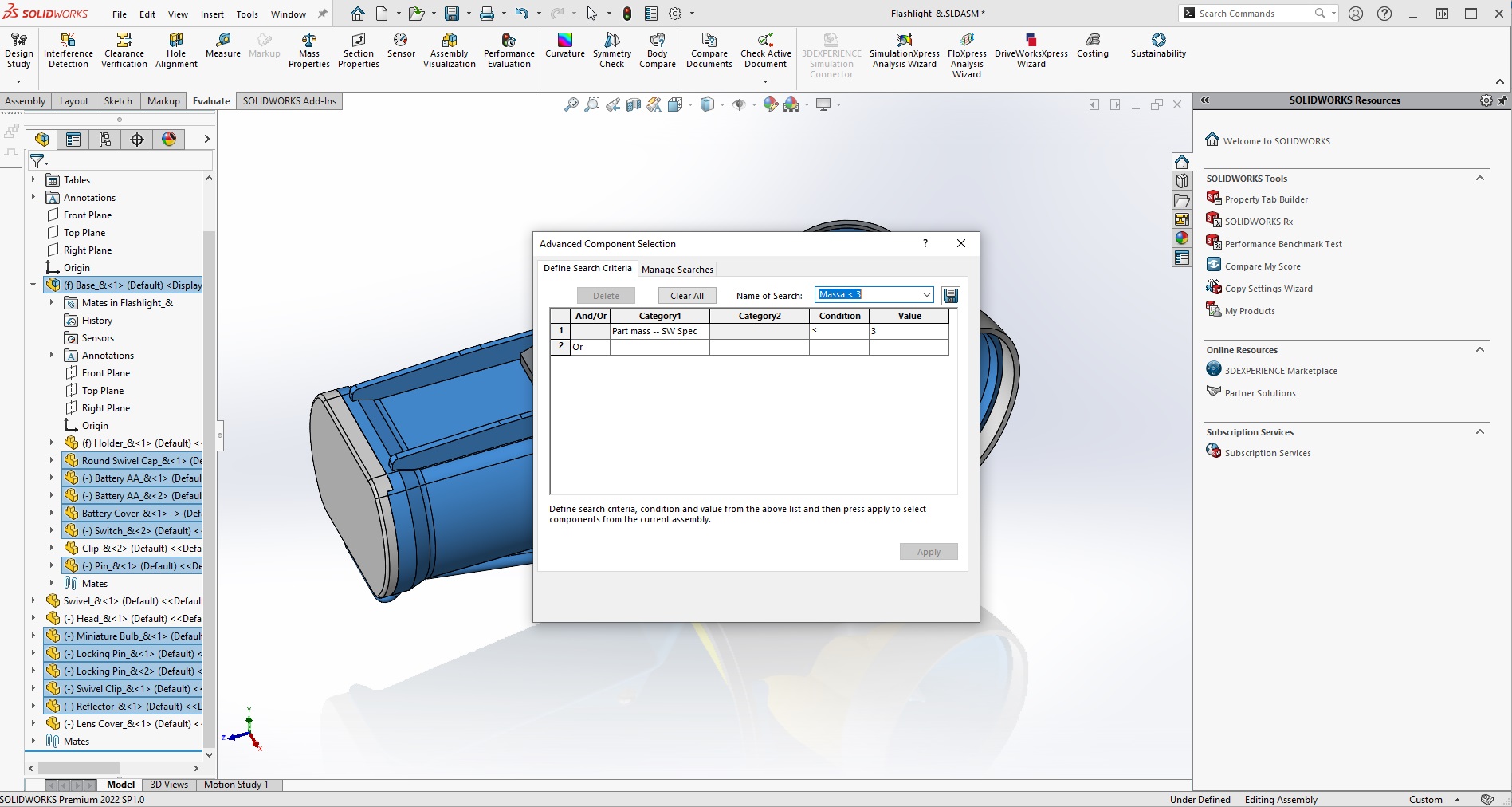Select the Display Manager appearance tab
The height and width of the screenshot is (807, 1512).
pos(169,140)
